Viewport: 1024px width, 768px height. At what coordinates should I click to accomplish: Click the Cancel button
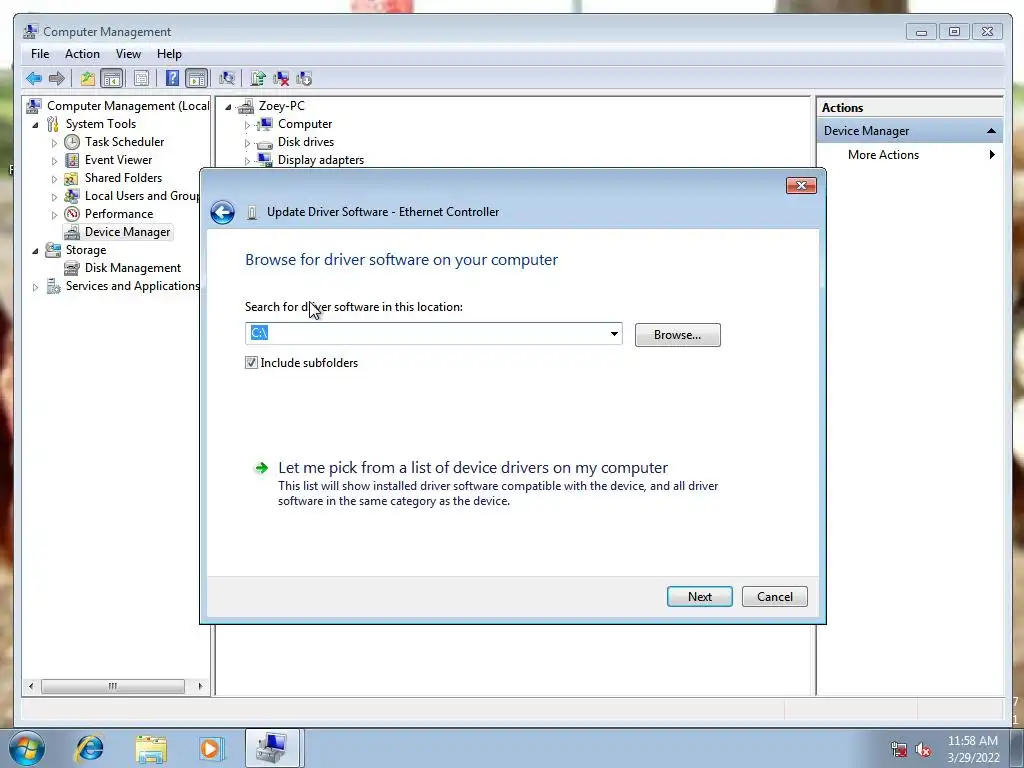tap(775, 596)
